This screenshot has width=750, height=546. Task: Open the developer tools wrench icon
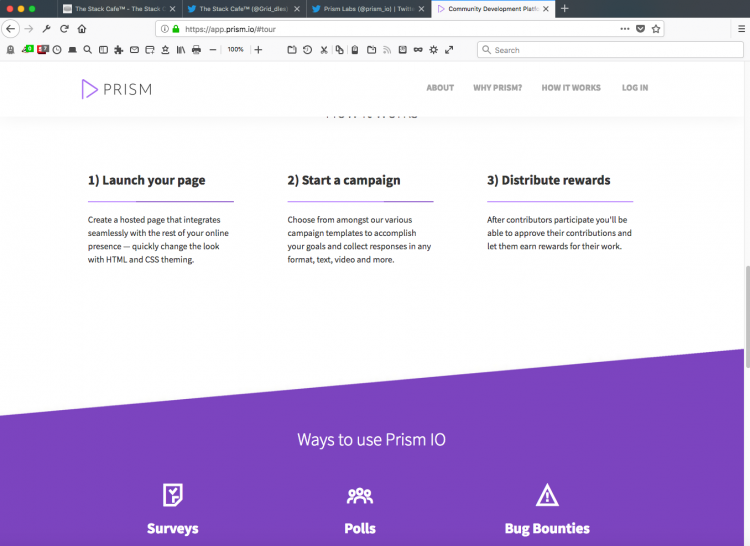(46, 29)
